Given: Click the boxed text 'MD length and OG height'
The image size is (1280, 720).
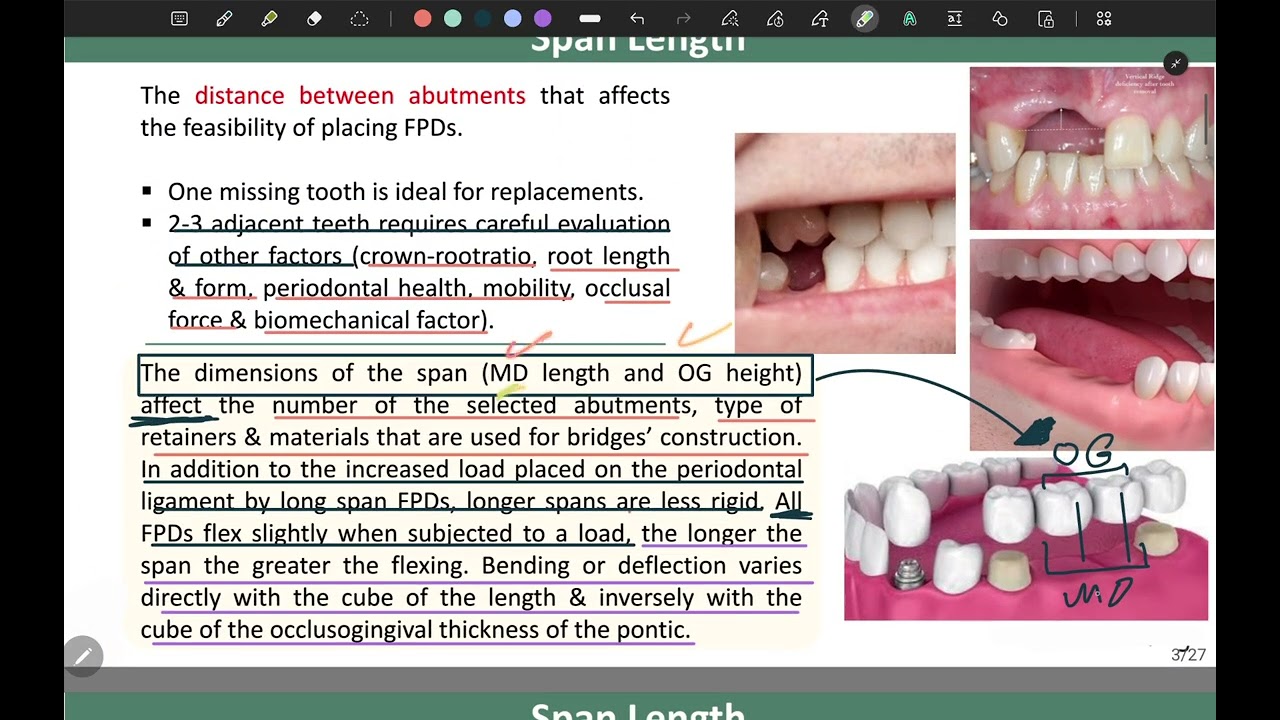Looking at the screenshot, I should [641, 373].
